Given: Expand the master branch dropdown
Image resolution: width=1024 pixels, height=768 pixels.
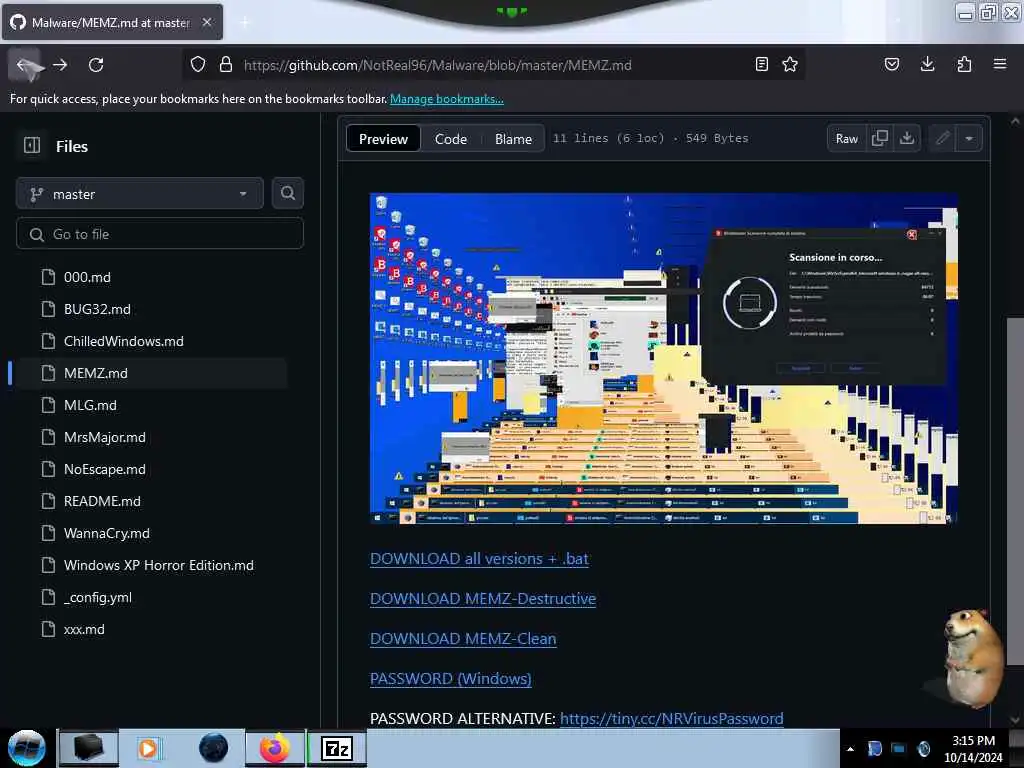Looking at the screenshot, I should click(x=140, y=193).
